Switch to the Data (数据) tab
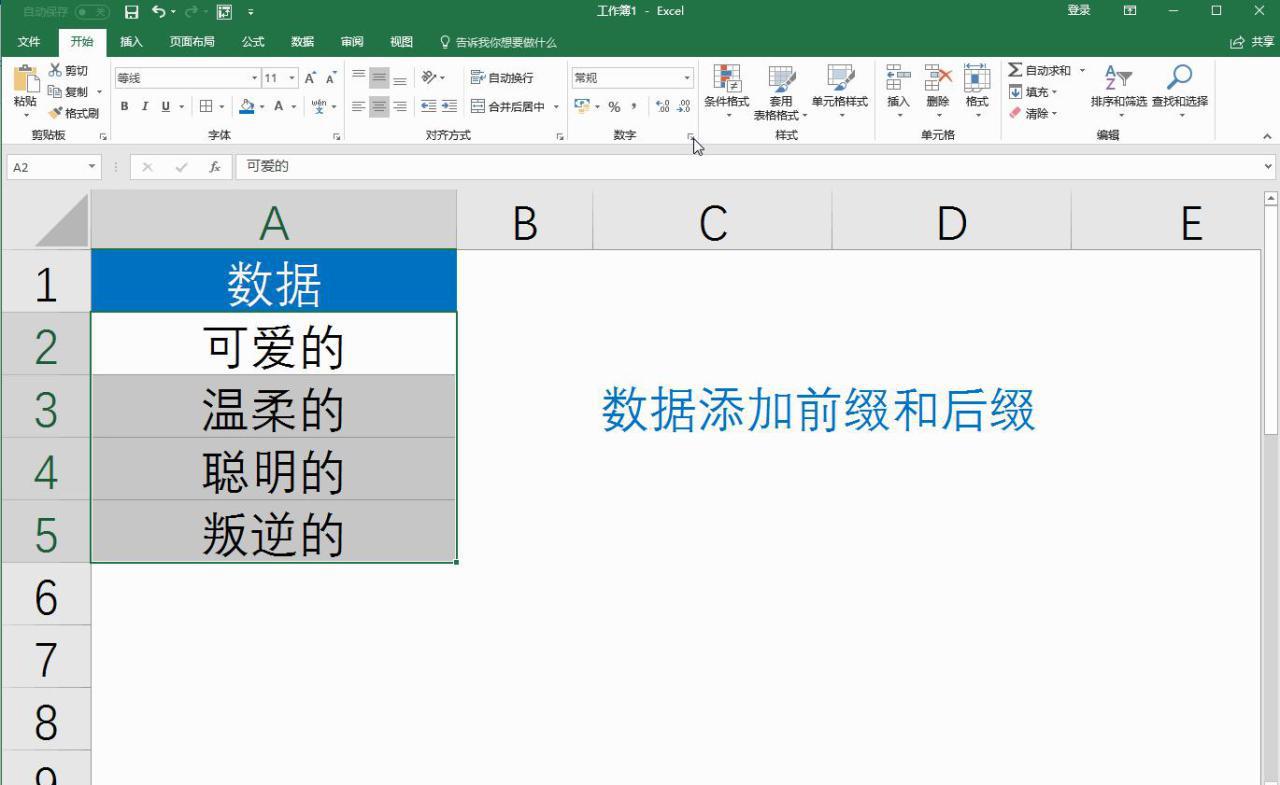The image size is (1280, 785). 302,42
